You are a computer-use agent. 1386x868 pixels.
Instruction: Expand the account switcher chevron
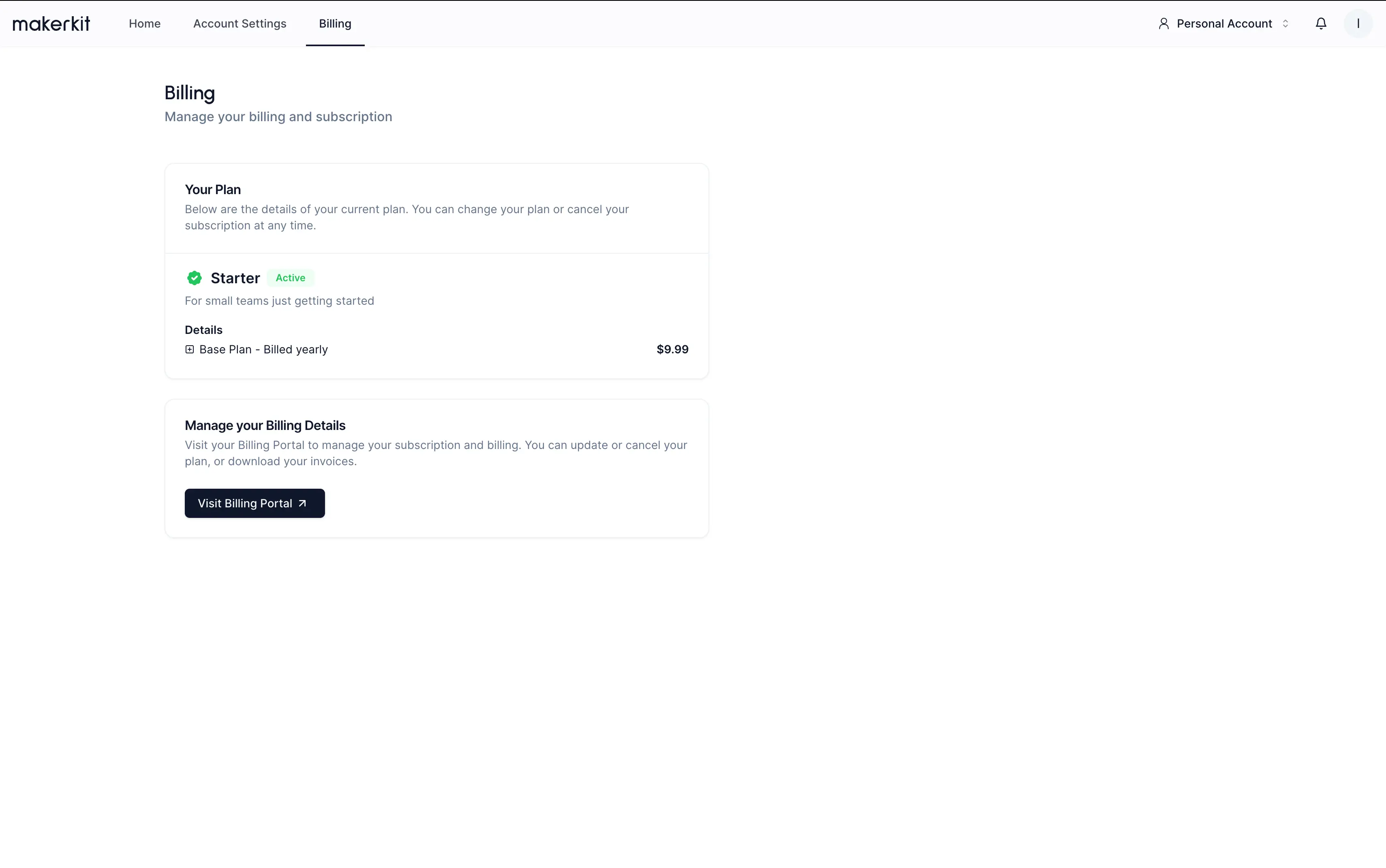pos(1285,24)
